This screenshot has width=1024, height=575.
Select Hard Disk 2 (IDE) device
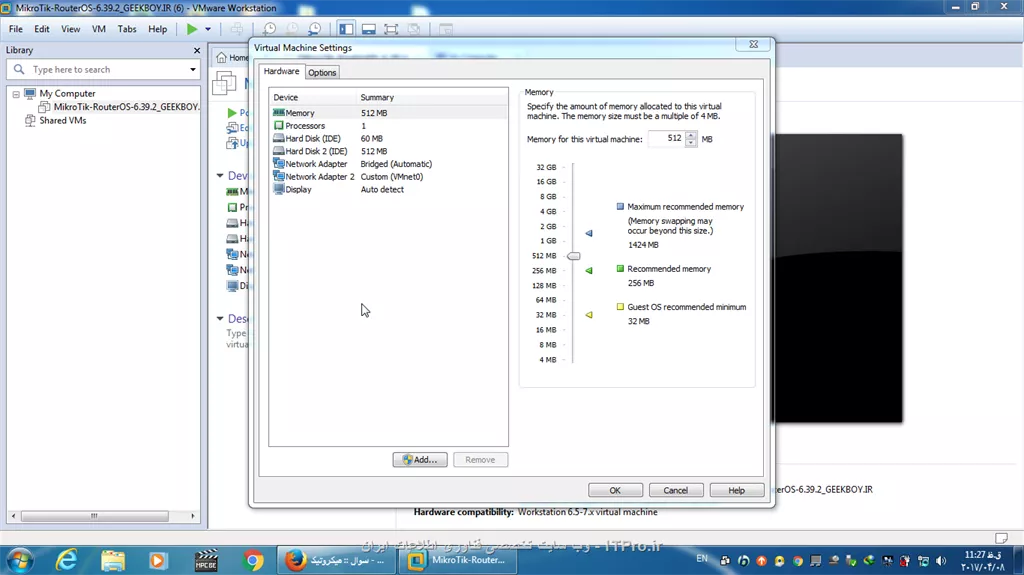316,151
